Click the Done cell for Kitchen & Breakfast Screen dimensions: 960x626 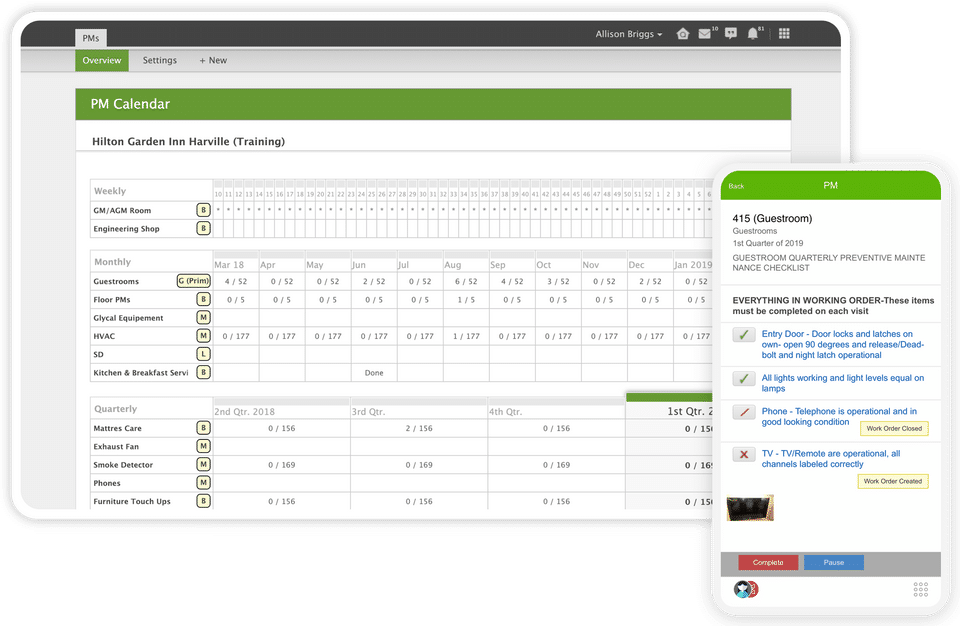click(x=374, y=373)
